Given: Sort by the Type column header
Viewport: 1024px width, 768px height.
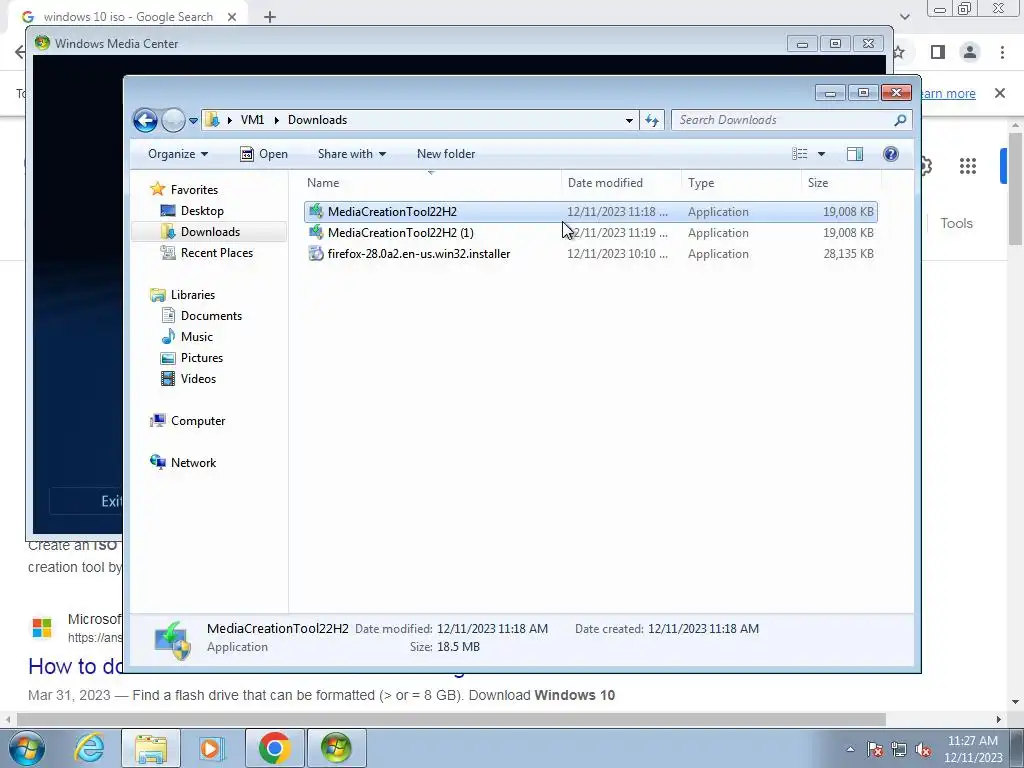Looking at the screenshot, I should (x=741, y=183).
